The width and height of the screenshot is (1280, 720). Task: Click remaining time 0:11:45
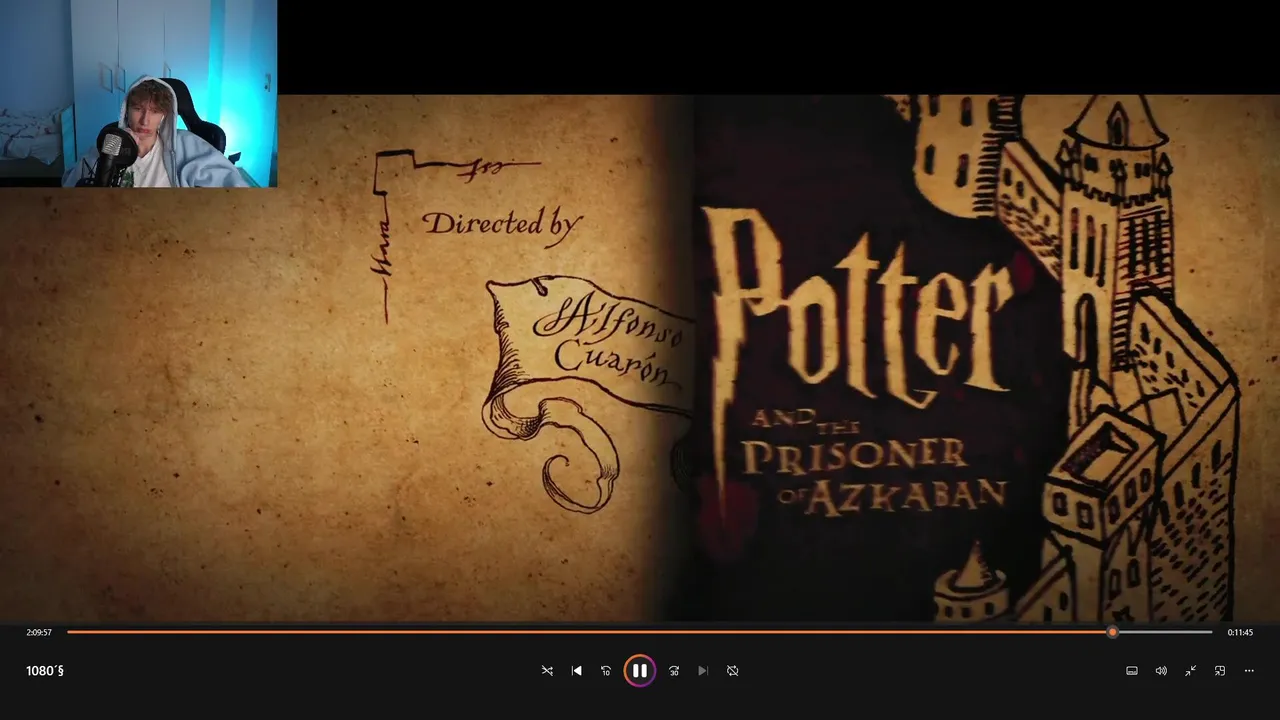[x=1240, y=632]
